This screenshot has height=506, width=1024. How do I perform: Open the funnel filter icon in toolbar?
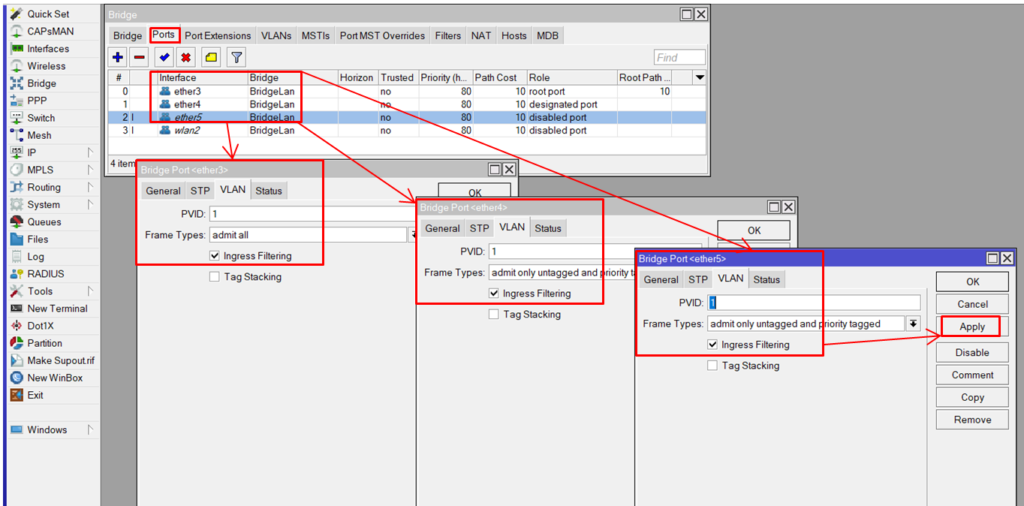click(236, 58)
